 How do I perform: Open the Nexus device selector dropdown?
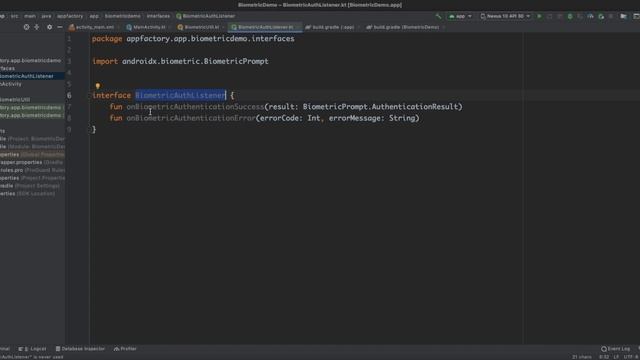pyautogui.click(x=505, y=16)
